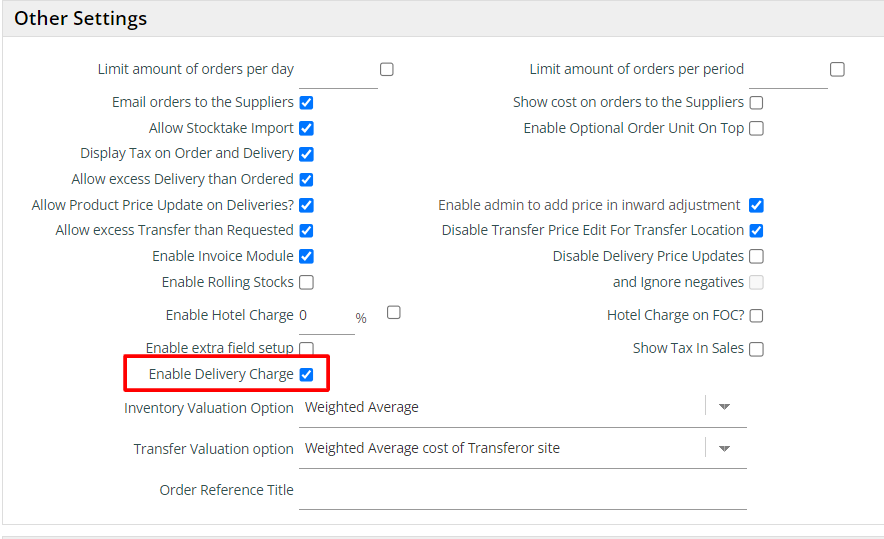Screen dimensions: 884x539
Task: Toggle Allow excess Transfer than Requested
Action: coord(306,231)
